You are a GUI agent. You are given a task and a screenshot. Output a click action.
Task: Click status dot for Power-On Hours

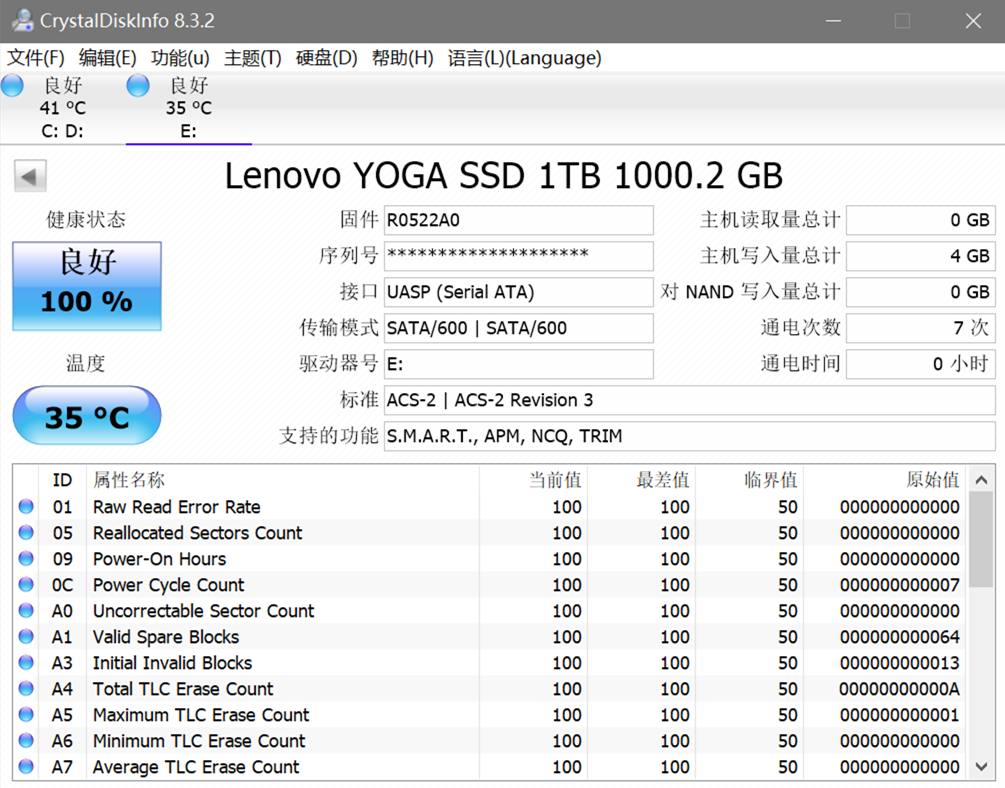click(x=26, y=558)
